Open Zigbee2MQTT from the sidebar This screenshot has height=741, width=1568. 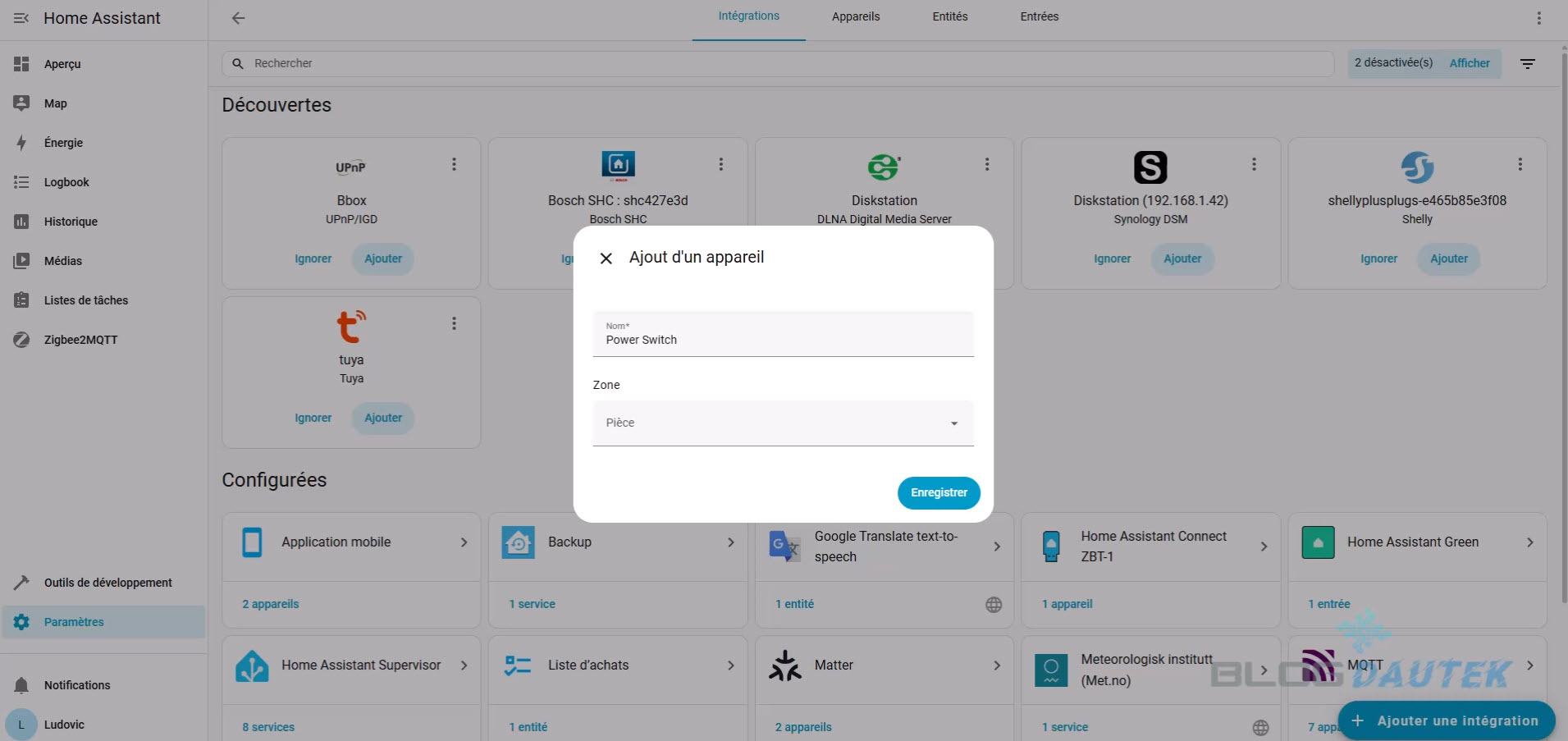80,340
